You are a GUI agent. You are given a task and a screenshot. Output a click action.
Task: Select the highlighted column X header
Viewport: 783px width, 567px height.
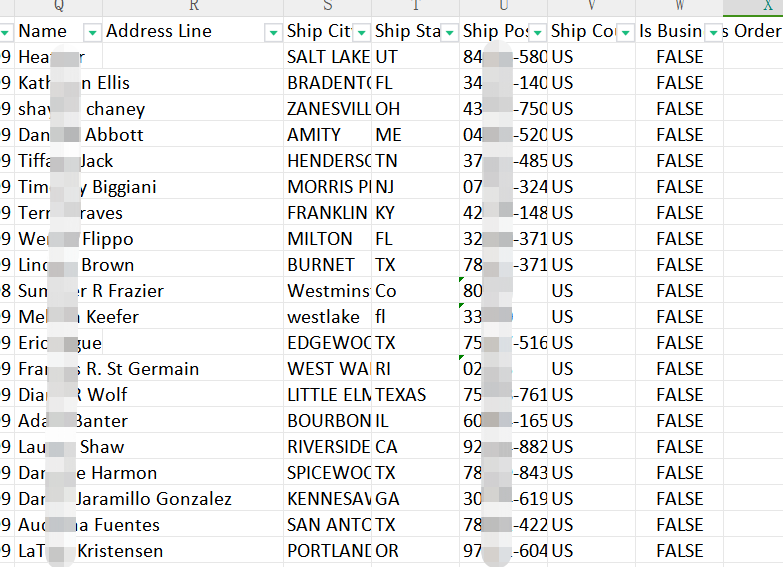(x=767, y=7)
